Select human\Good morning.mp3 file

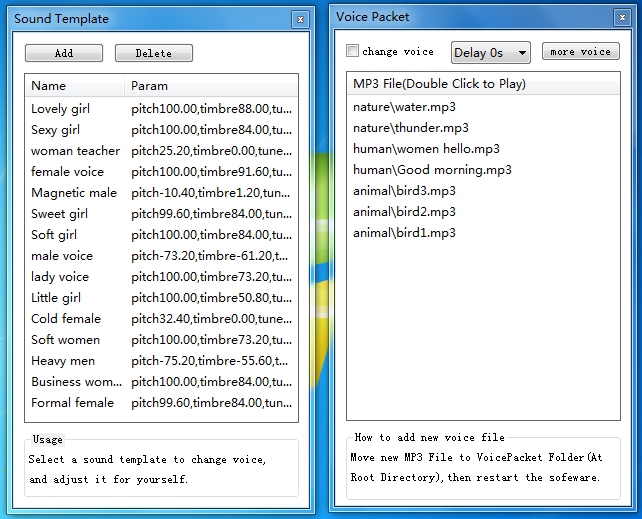click(483, 170)
